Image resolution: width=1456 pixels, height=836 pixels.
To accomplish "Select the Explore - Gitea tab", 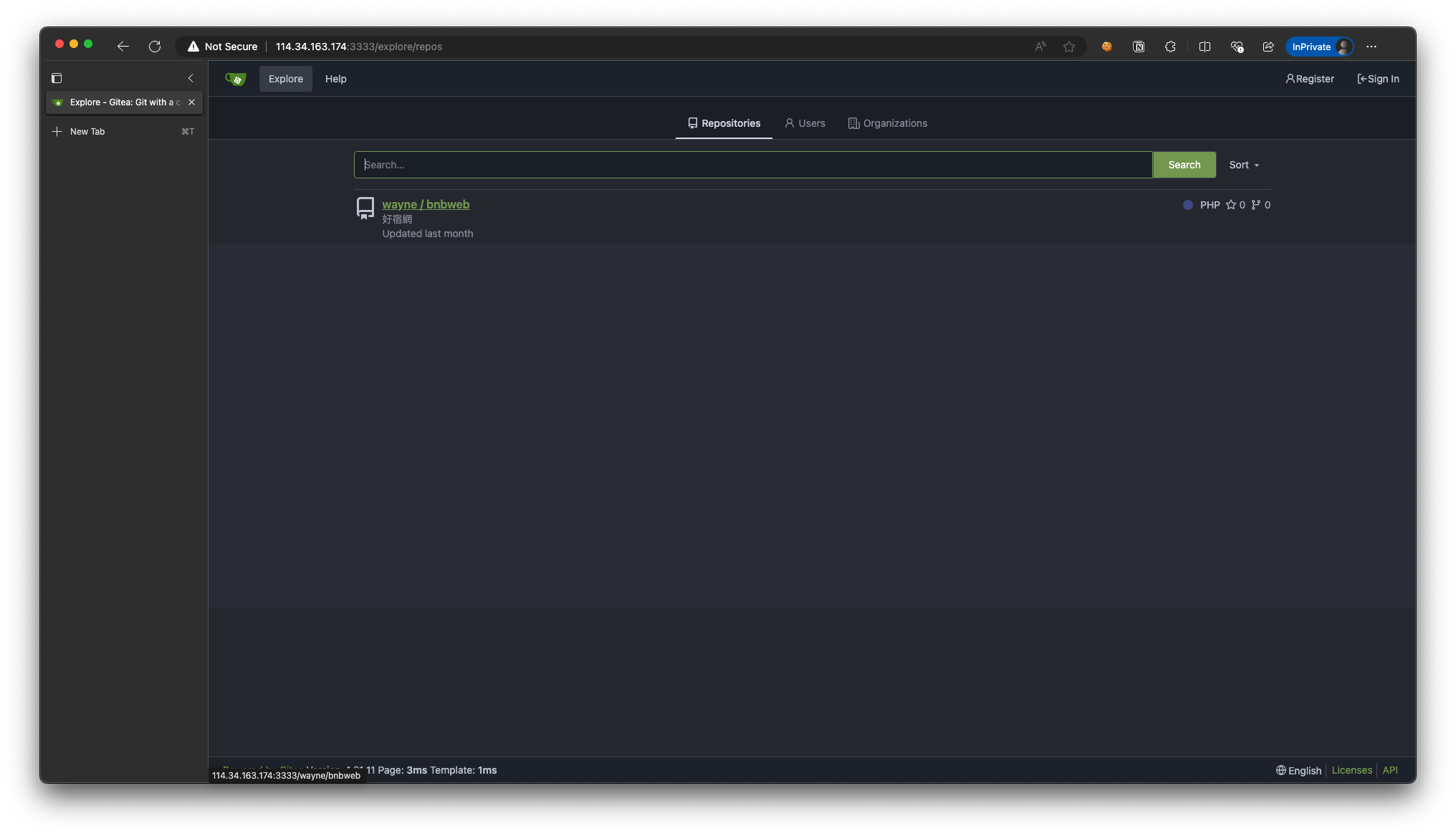I will click(123, 102).
